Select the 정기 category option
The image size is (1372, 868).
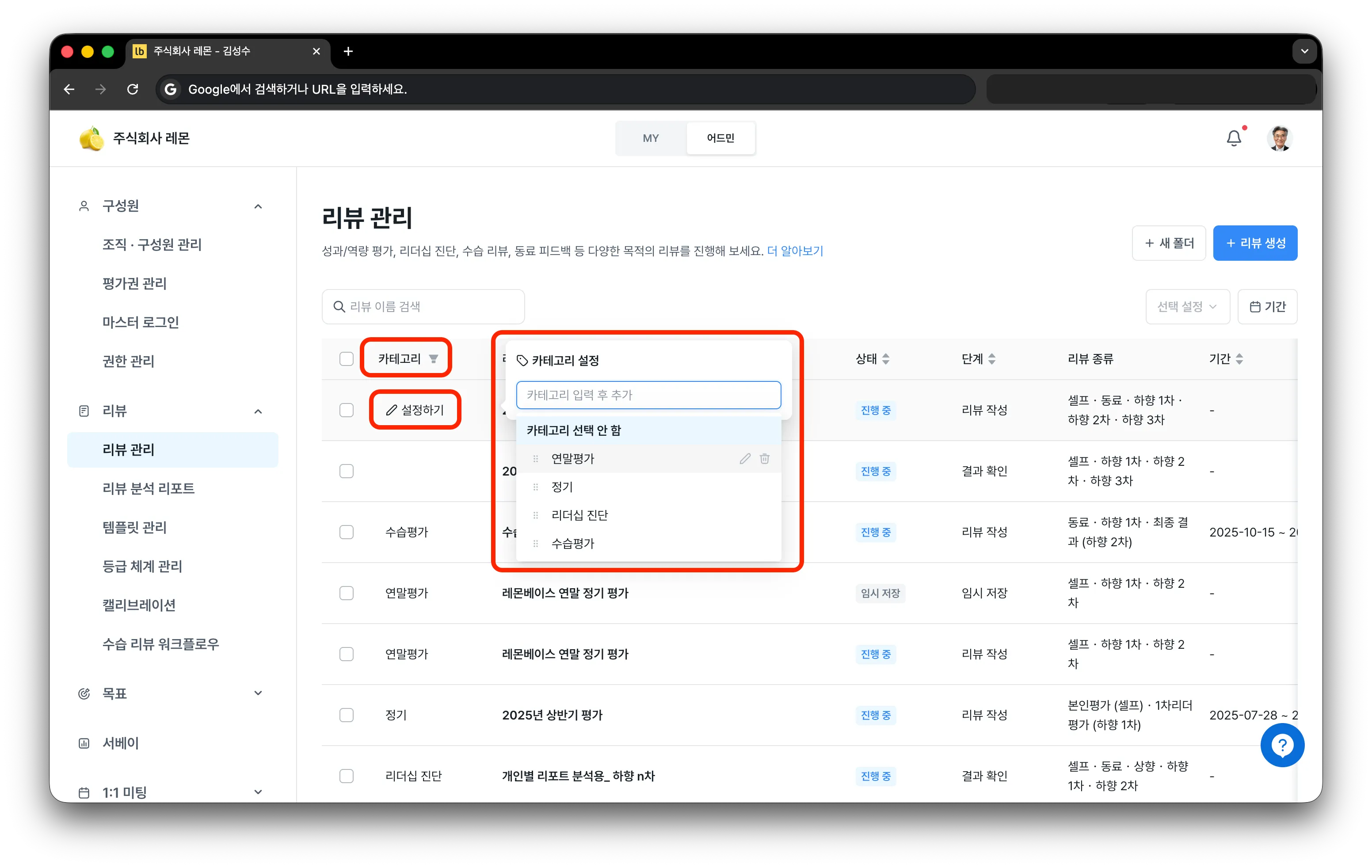(648, 487)
